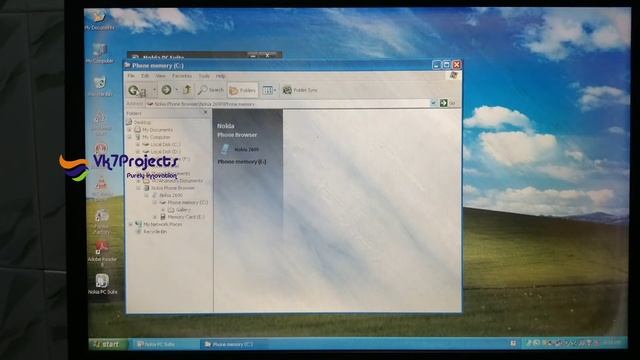Click Phone memory (C:) heading in banner
The image size is (640, 360).
tap(242, 162)
